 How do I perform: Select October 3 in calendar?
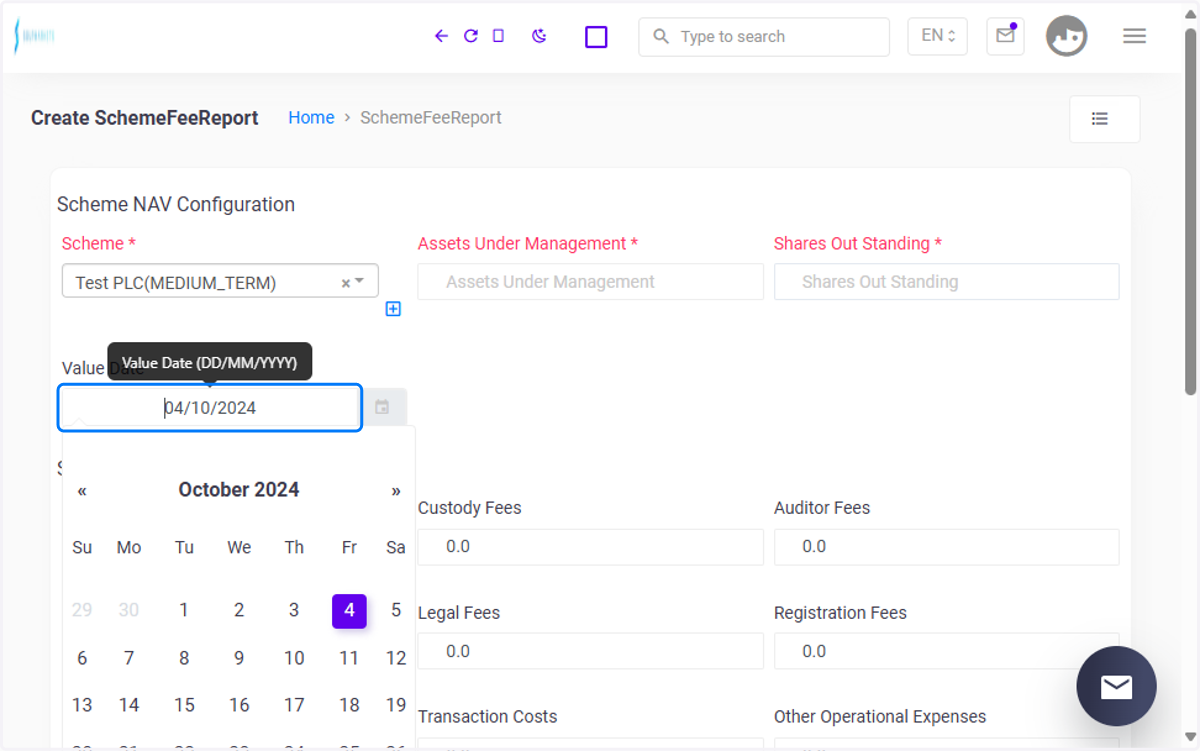(294, 610)
